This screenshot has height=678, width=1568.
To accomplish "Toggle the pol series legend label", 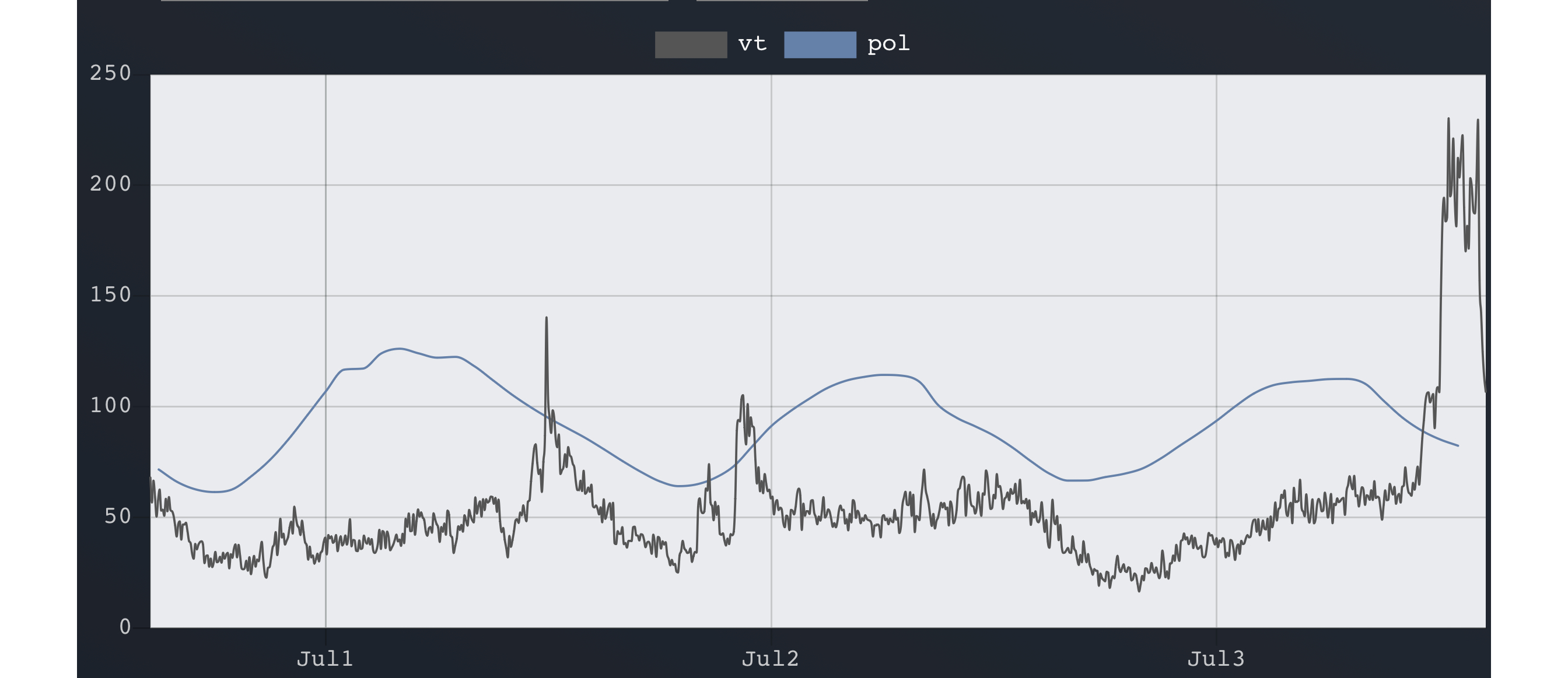I will click(x=888, y=44).
